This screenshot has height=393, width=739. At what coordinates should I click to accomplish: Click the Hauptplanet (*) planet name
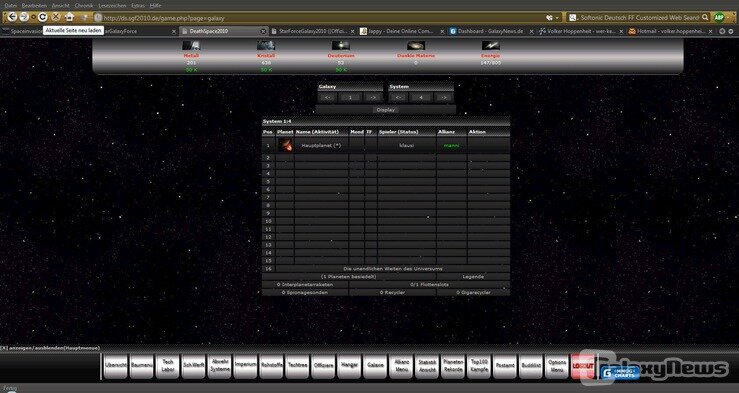(x=321, y=146)
